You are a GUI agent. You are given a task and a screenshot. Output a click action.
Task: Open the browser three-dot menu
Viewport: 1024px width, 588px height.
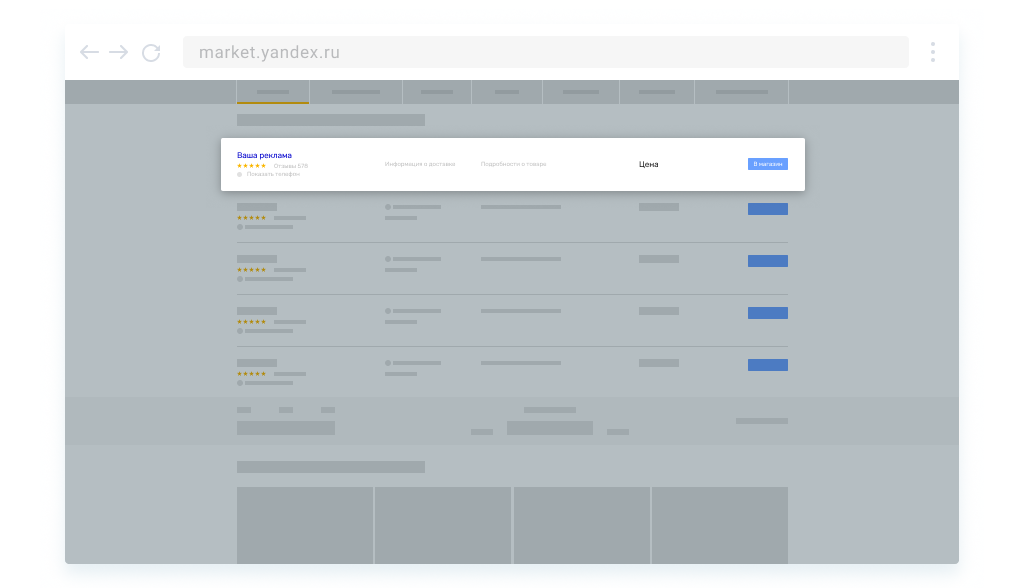(x=932, y=52)
